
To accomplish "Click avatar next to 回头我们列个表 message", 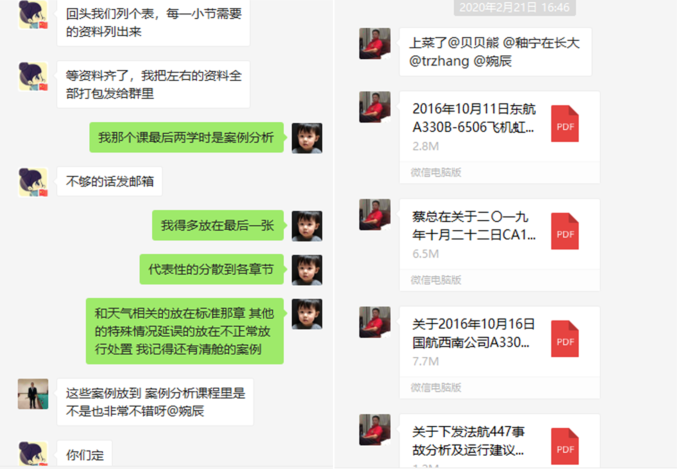I will (x=33, y=15).
